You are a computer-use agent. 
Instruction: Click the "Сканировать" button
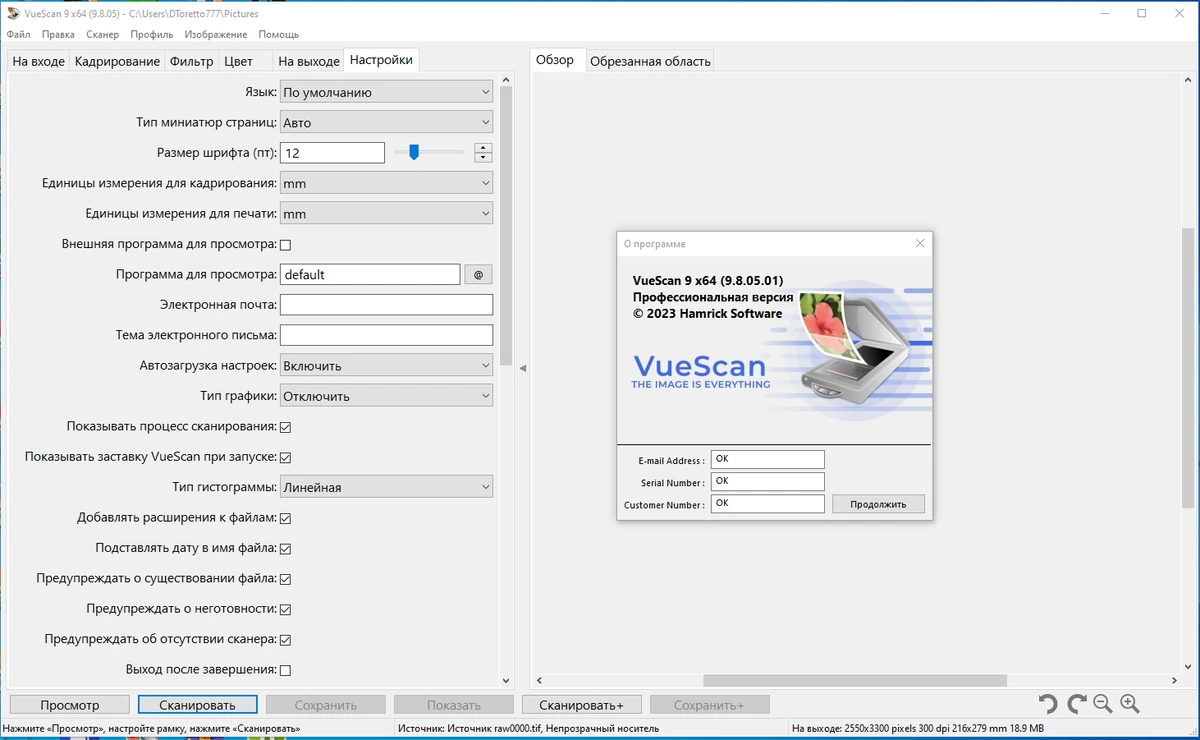click(198, 705)
